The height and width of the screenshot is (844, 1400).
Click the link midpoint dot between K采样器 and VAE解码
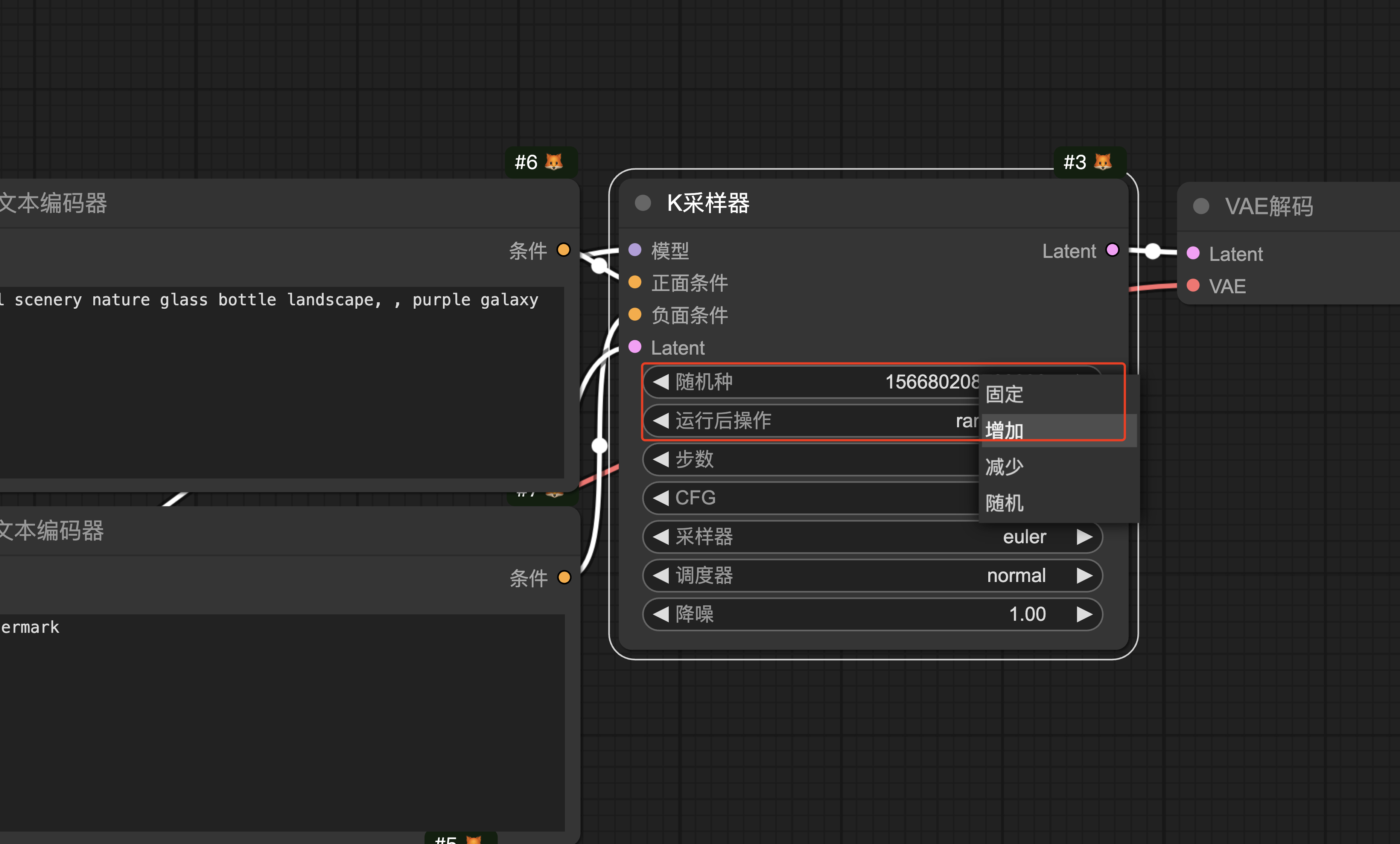tap(1152, 251)
